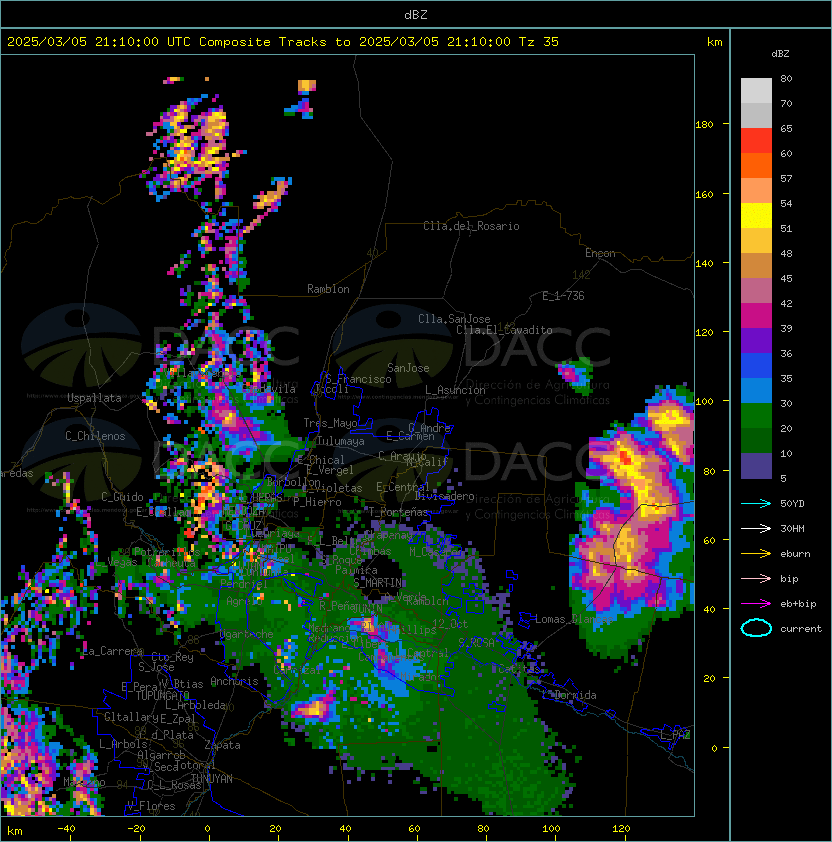Click the Divisadero place label
The width and height of the screenshot is (832, 842).
444,496
